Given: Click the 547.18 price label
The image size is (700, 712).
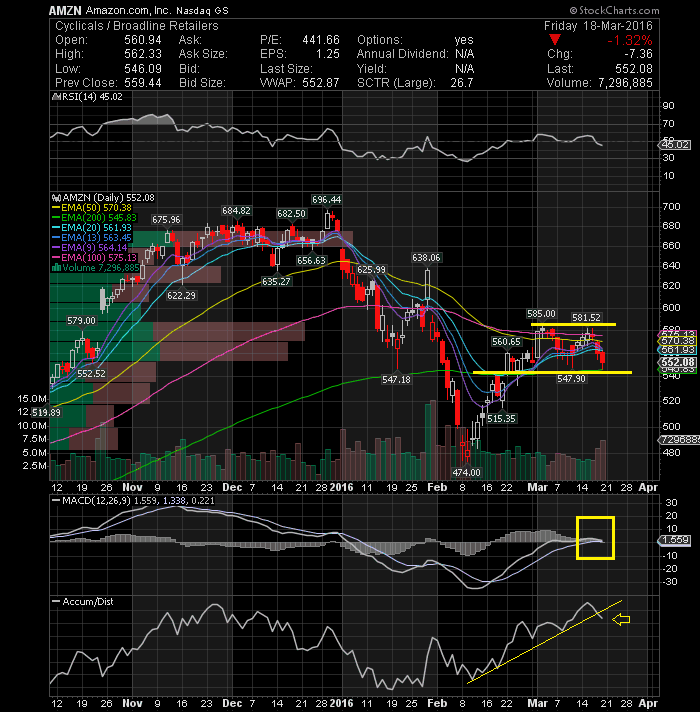Looking at the screenshot, I should point(396,380).
